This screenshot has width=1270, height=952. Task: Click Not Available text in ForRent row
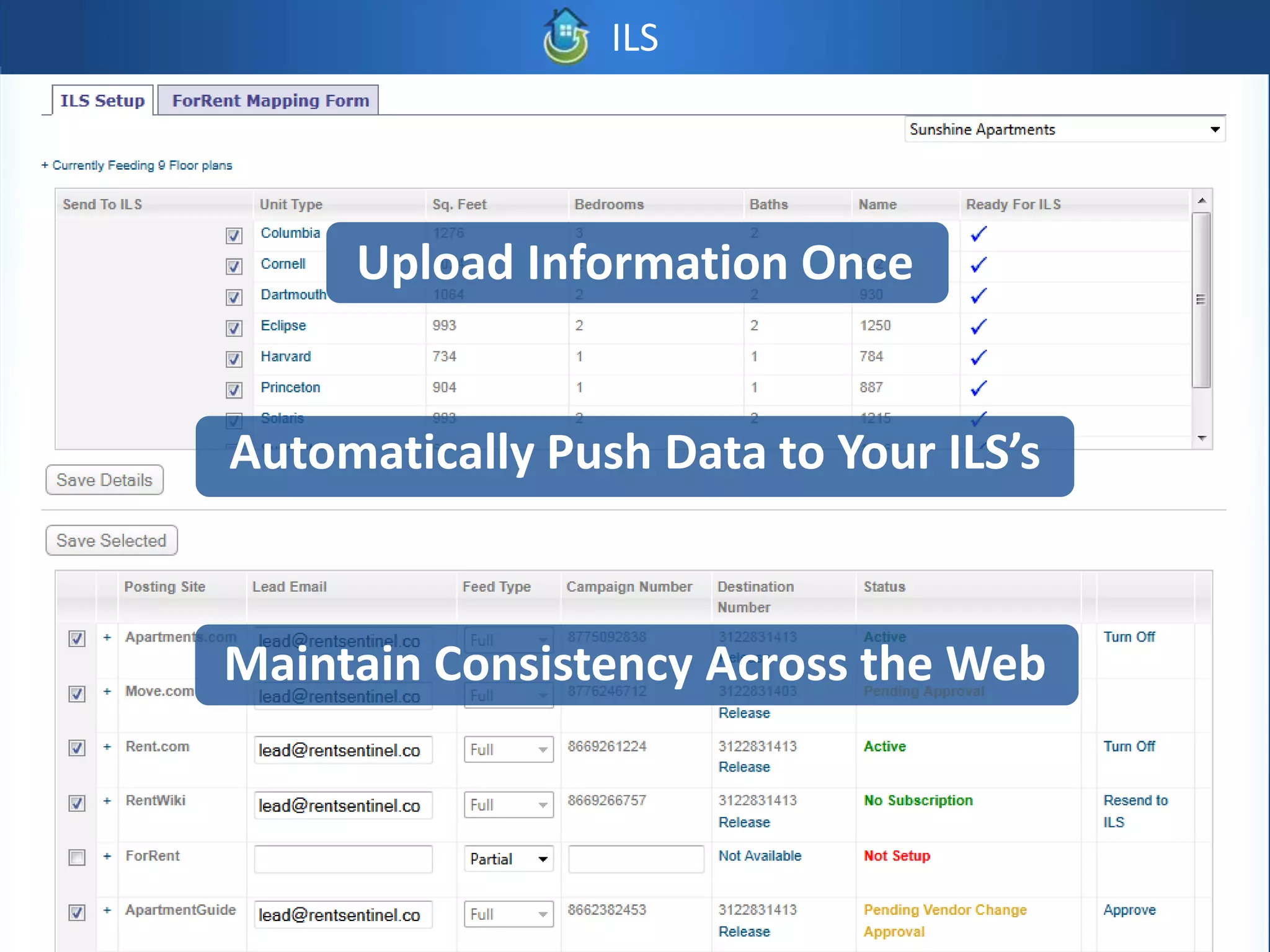760,856
